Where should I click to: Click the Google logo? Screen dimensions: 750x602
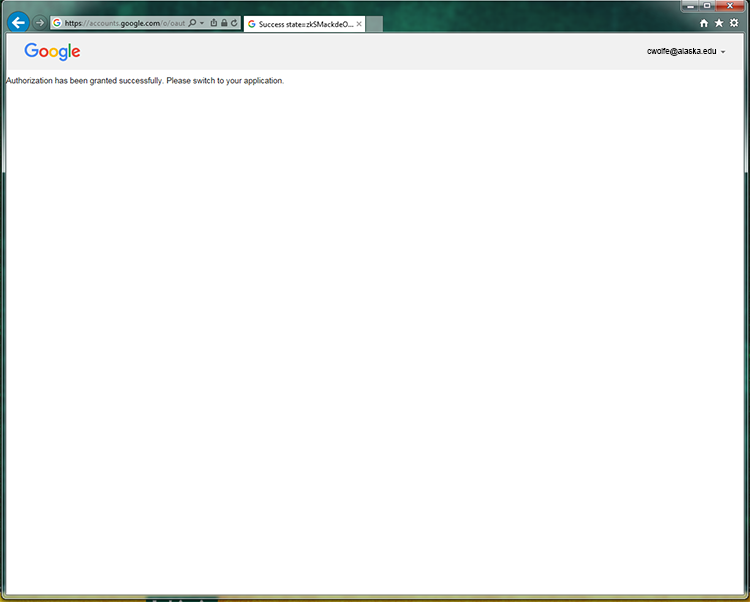pos(52,52)
